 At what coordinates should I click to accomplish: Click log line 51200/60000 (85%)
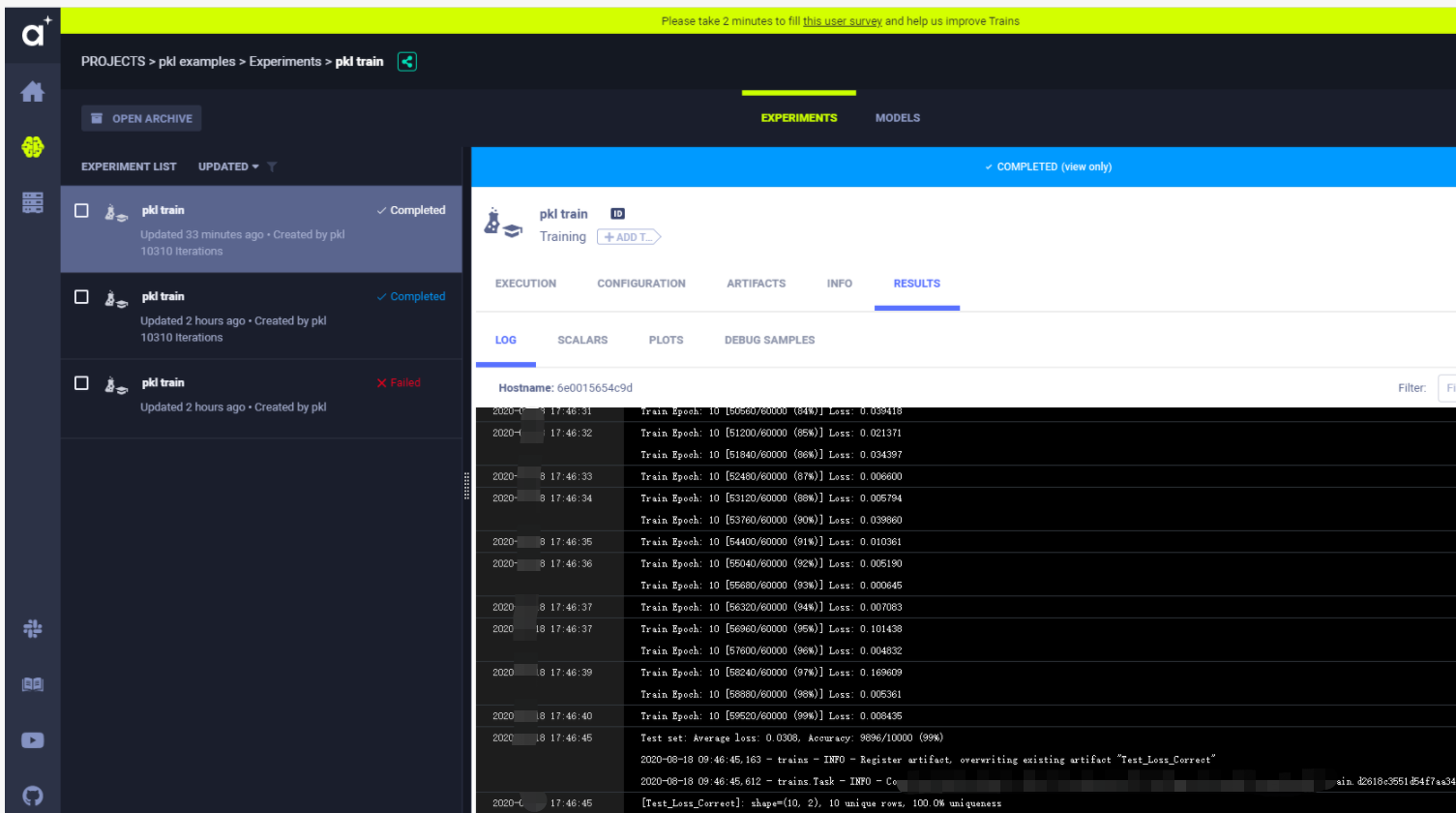click(771, 433)
